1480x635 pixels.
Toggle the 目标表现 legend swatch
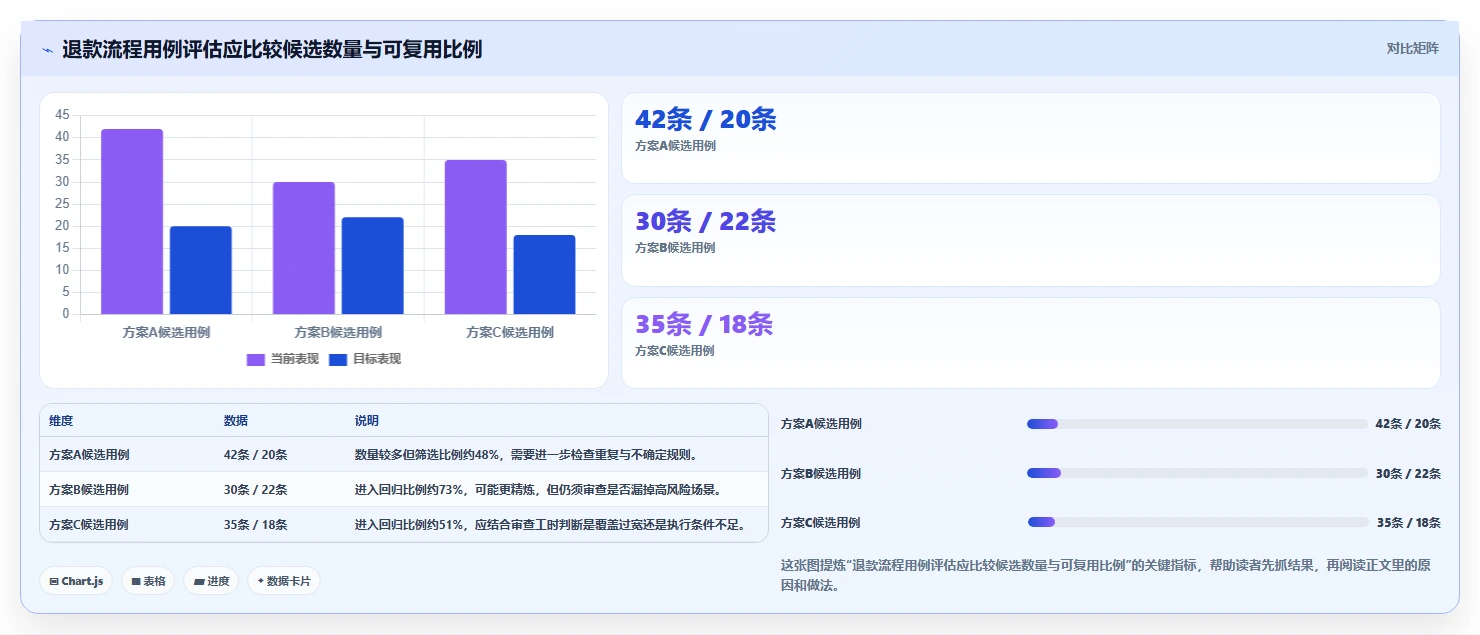338,360
